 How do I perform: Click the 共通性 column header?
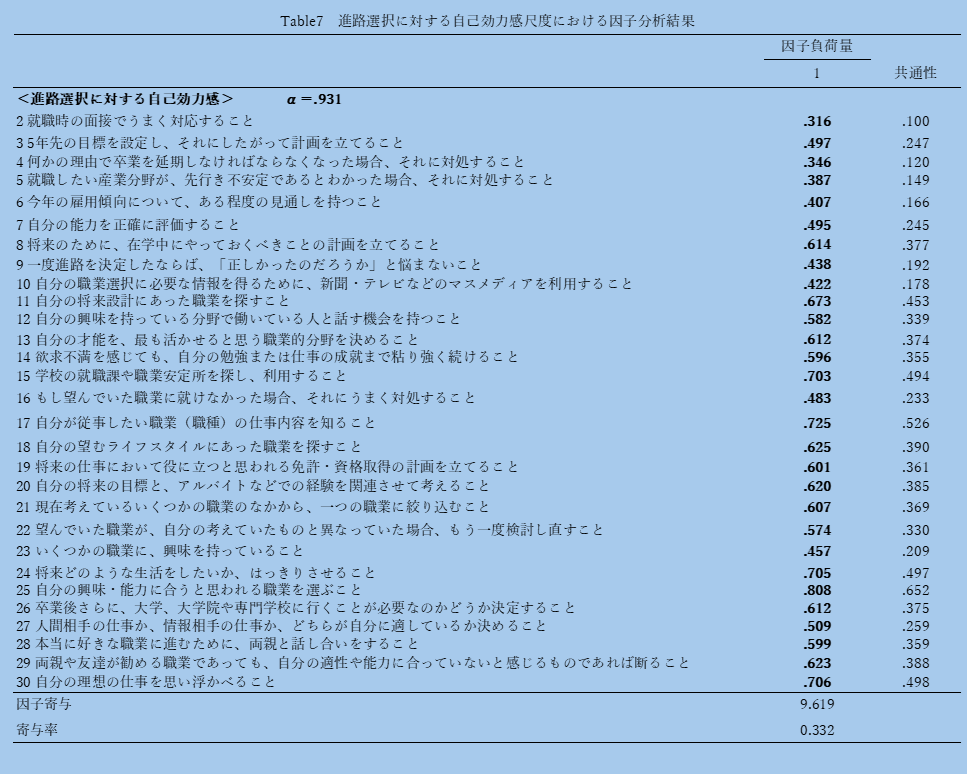[x=915, y=73]
